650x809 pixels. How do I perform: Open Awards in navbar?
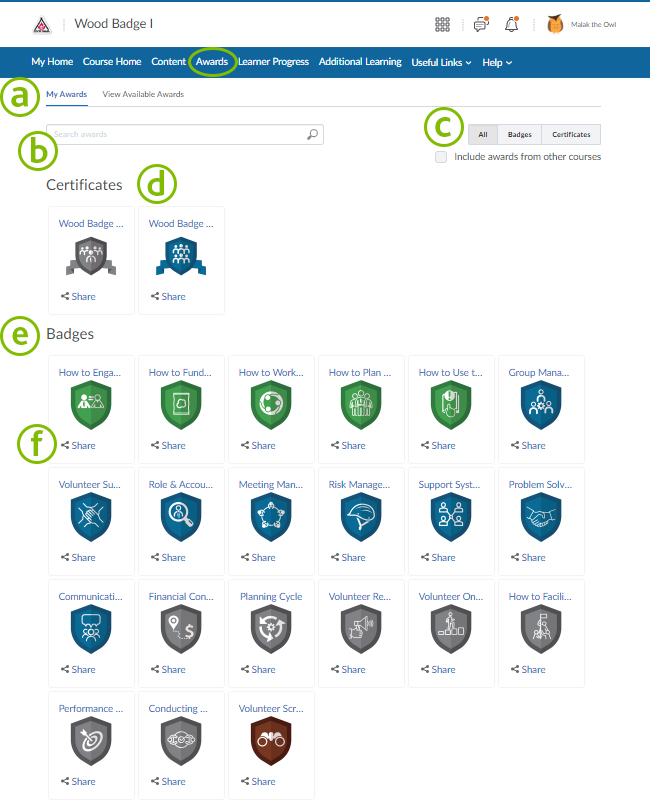click(x=212, y=62)
